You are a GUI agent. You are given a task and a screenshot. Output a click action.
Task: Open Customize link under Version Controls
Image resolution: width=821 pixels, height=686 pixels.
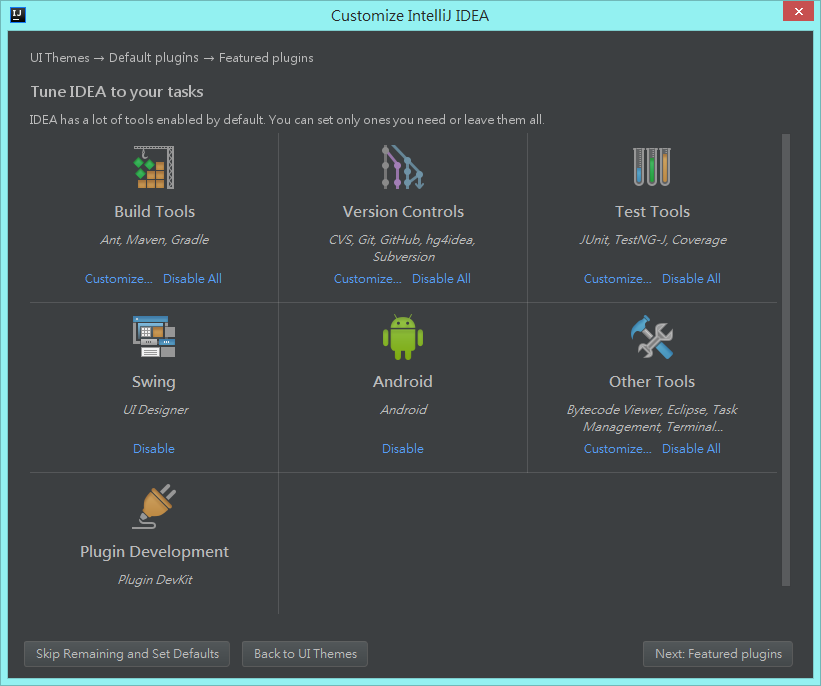point(368,279)
